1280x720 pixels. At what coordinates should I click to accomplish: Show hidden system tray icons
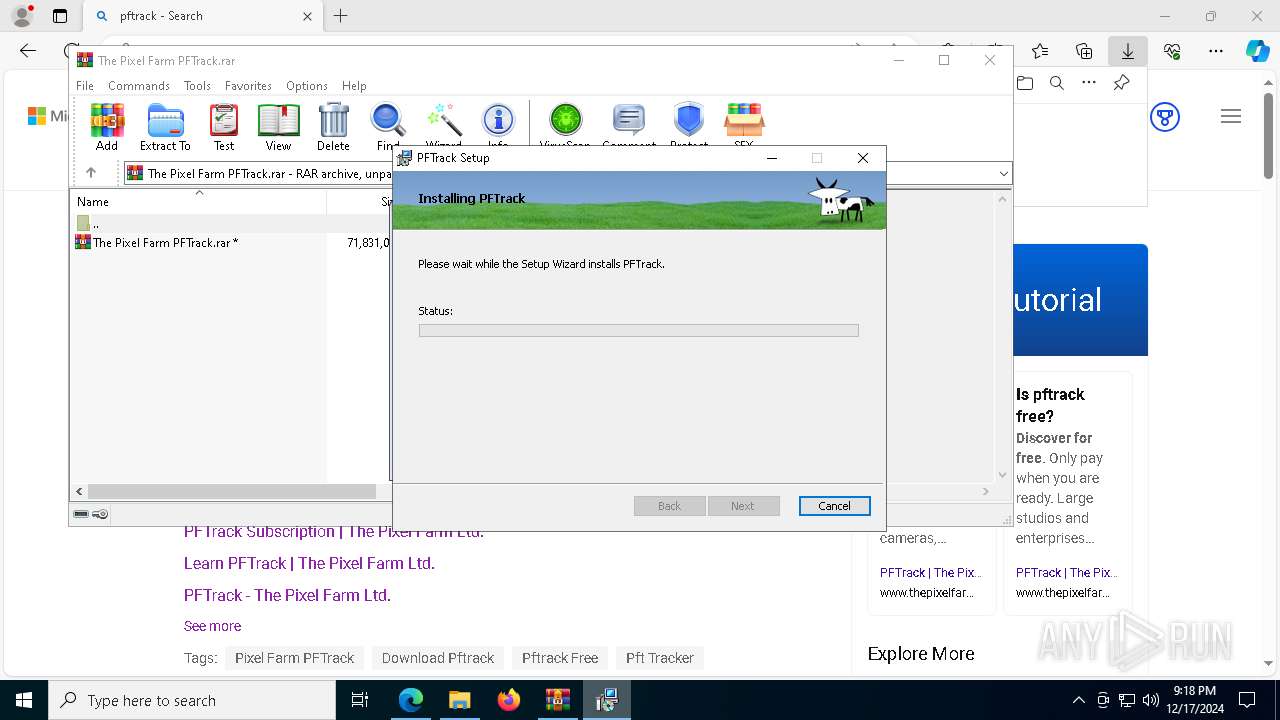pyautogui.click(x=1078, y=700)
